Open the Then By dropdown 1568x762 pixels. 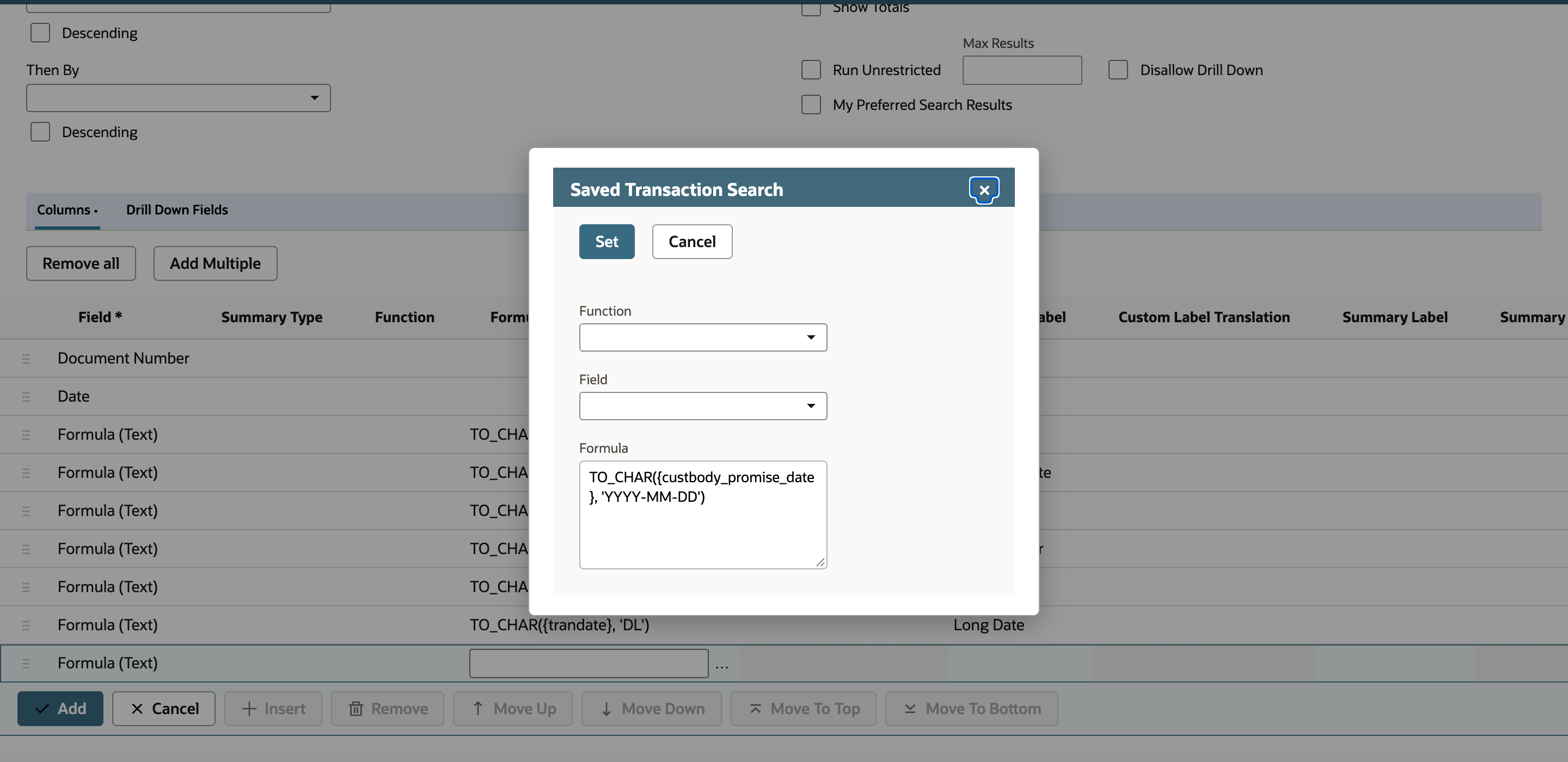coord(179,98)
